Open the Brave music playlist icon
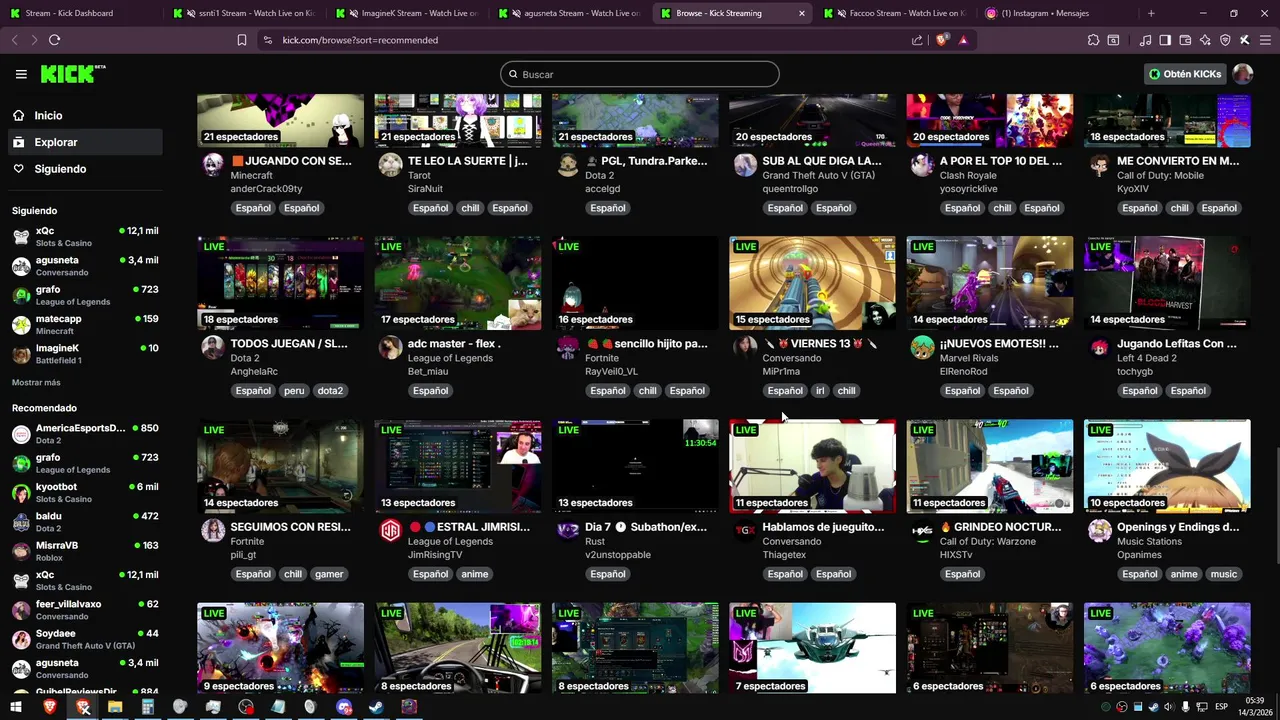1280x720 pixels. pyautogui.click(x=1145, y=40)
